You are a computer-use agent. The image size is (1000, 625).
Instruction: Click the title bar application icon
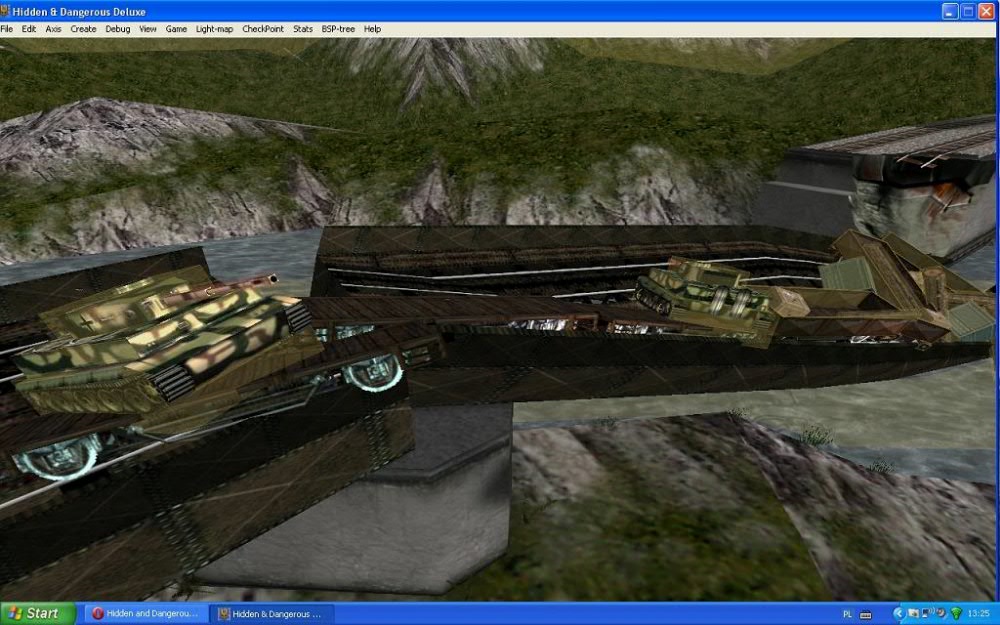pyautogui.click(x=5, y=11)
